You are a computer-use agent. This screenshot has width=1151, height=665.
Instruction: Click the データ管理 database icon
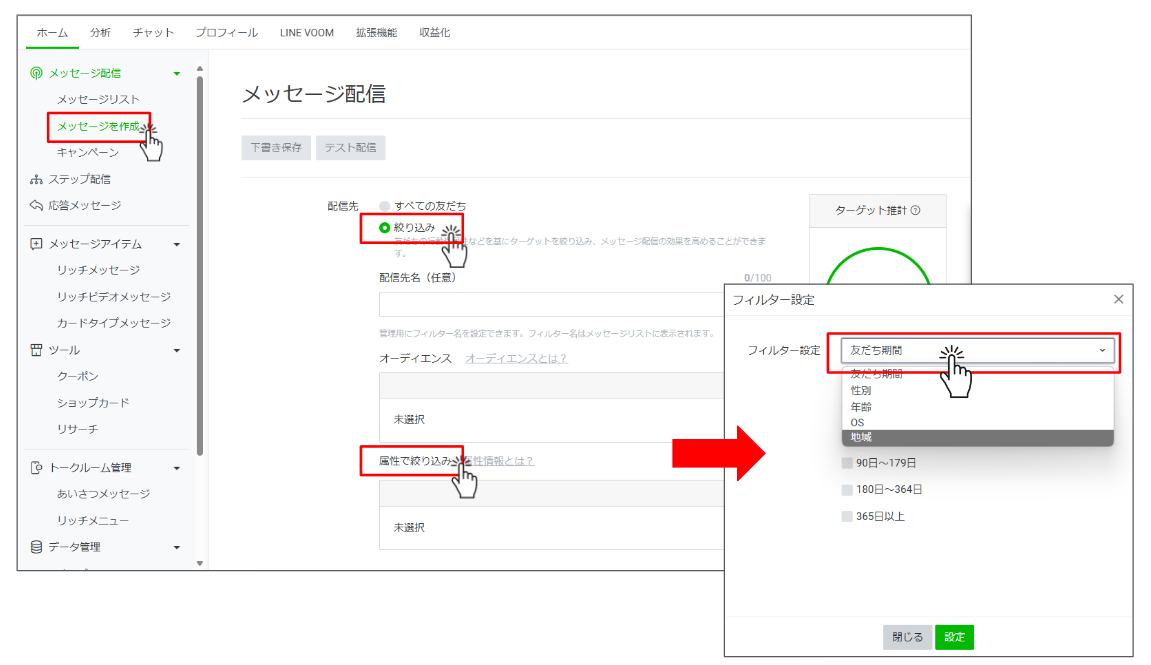[36, 546]
